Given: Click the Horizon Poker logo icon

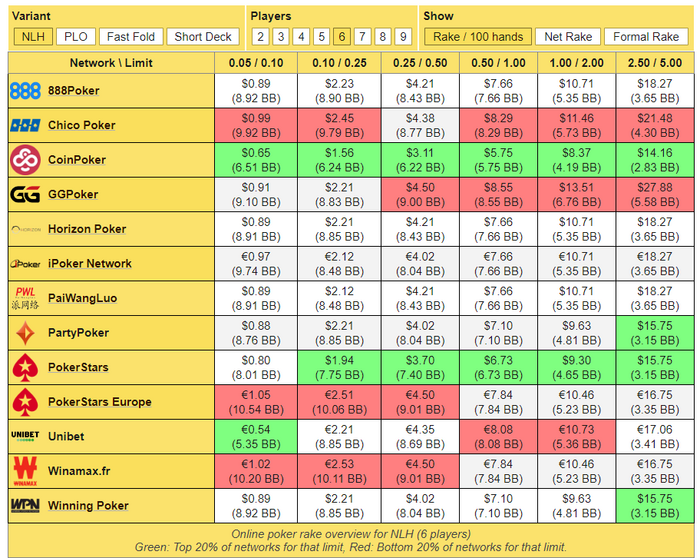Looking at the screenshot, I should 25,229.
